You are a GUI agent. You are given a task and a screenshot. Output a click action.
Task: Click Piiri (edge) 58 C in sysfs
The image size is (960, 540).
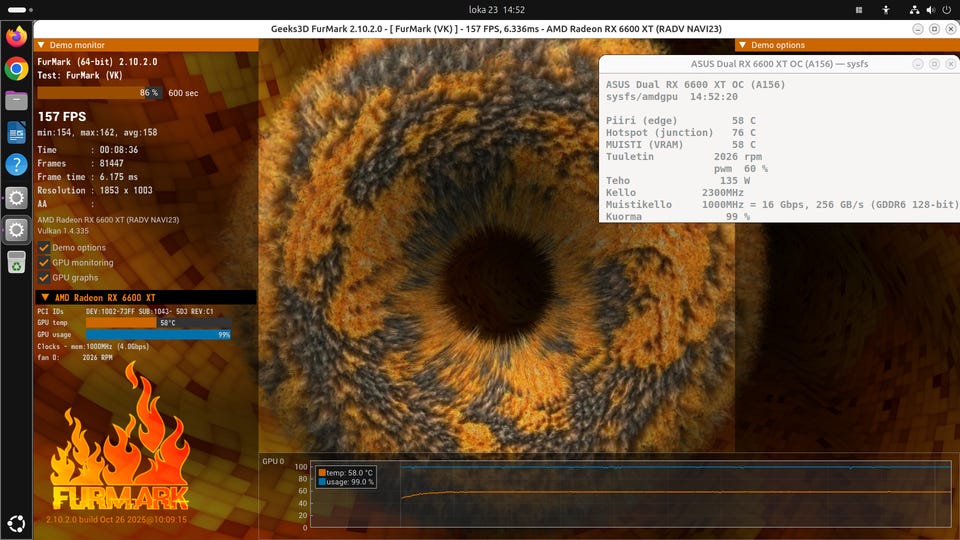[x=681, y=121]
